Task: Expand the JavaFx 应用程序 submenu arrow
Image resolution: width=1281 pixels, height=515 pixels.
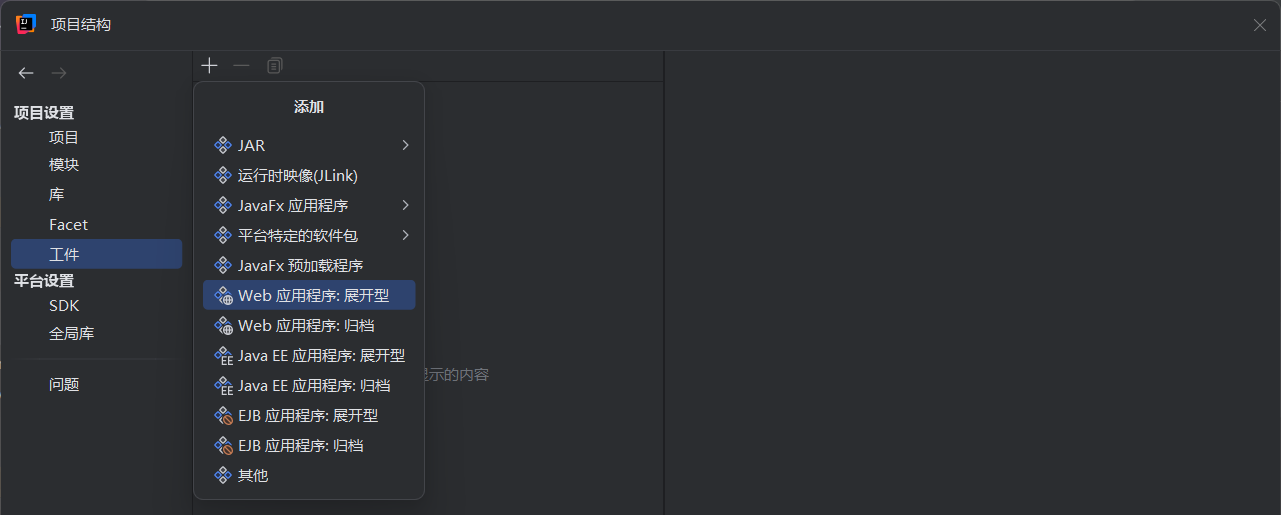Action: click(405, 206)
